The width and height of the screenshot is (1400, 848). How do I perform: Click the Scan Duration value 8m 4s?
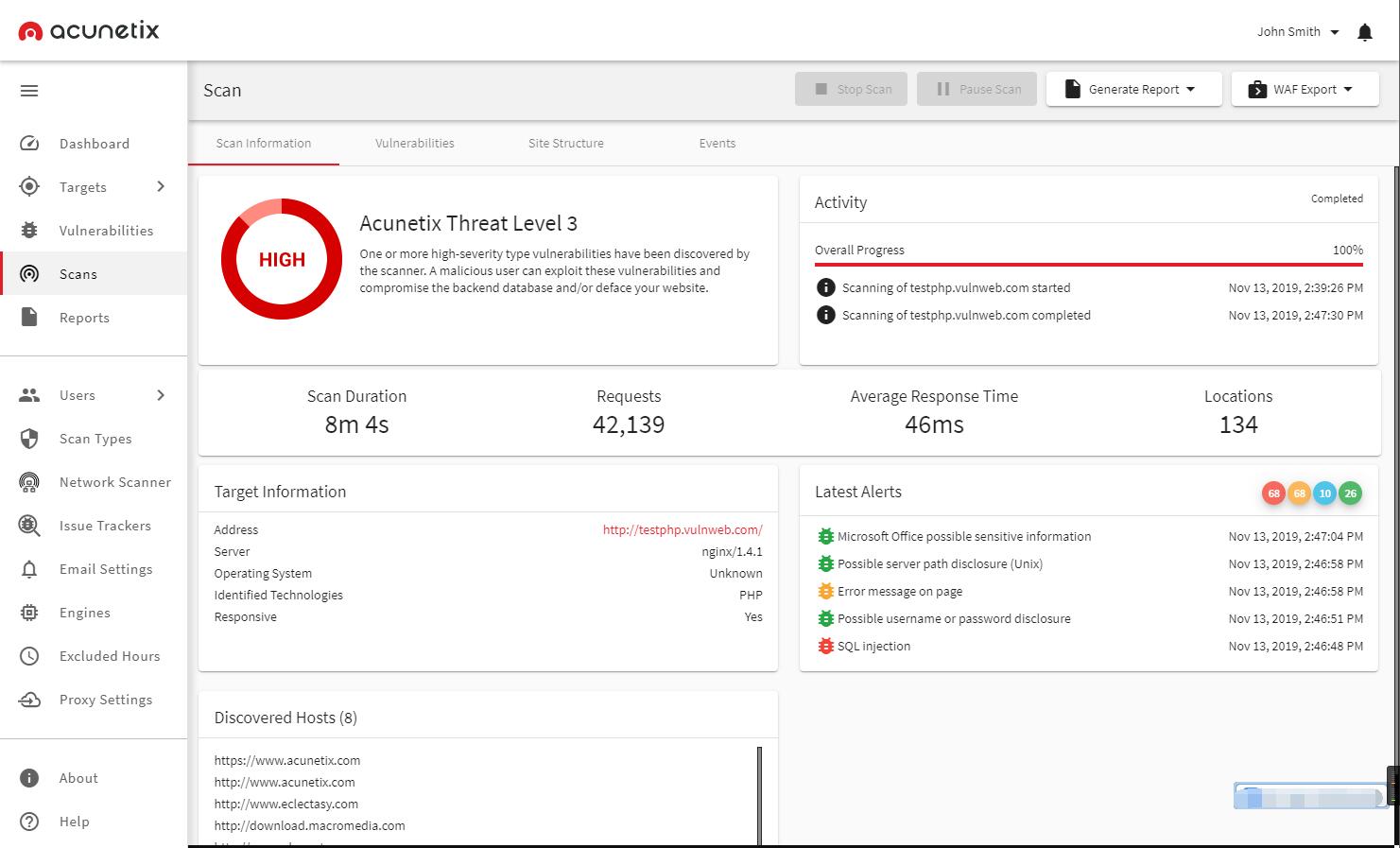356,424
